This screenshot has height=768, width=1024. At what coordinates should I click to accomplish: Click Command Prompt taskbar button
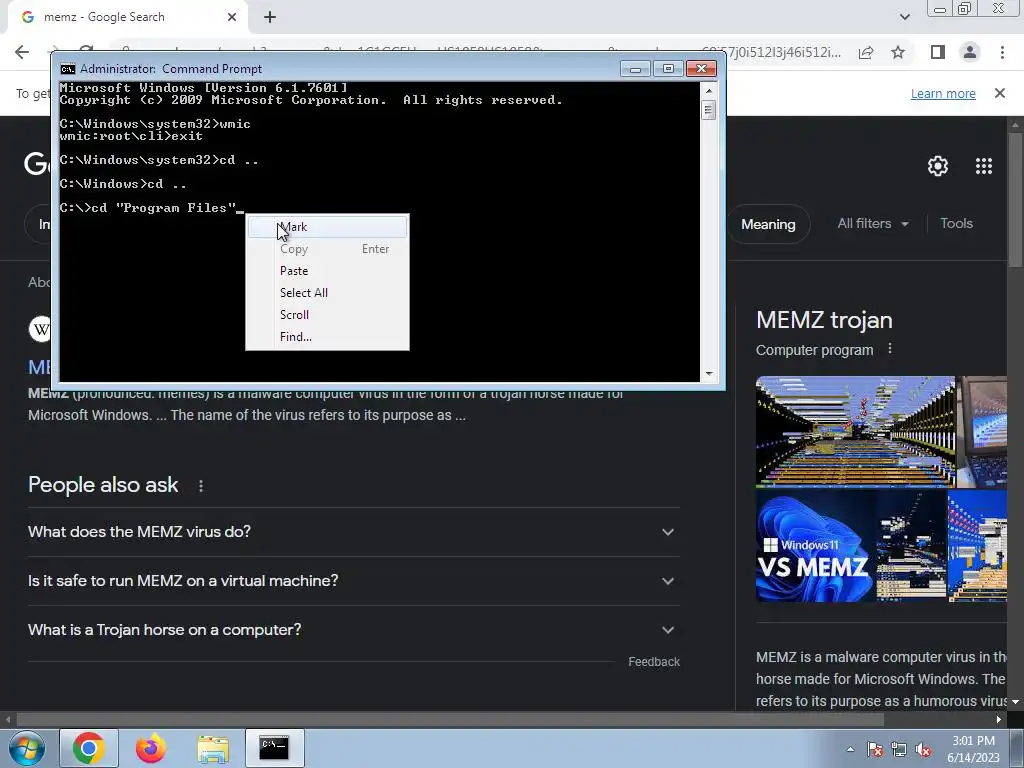click(x=274, y=748)
